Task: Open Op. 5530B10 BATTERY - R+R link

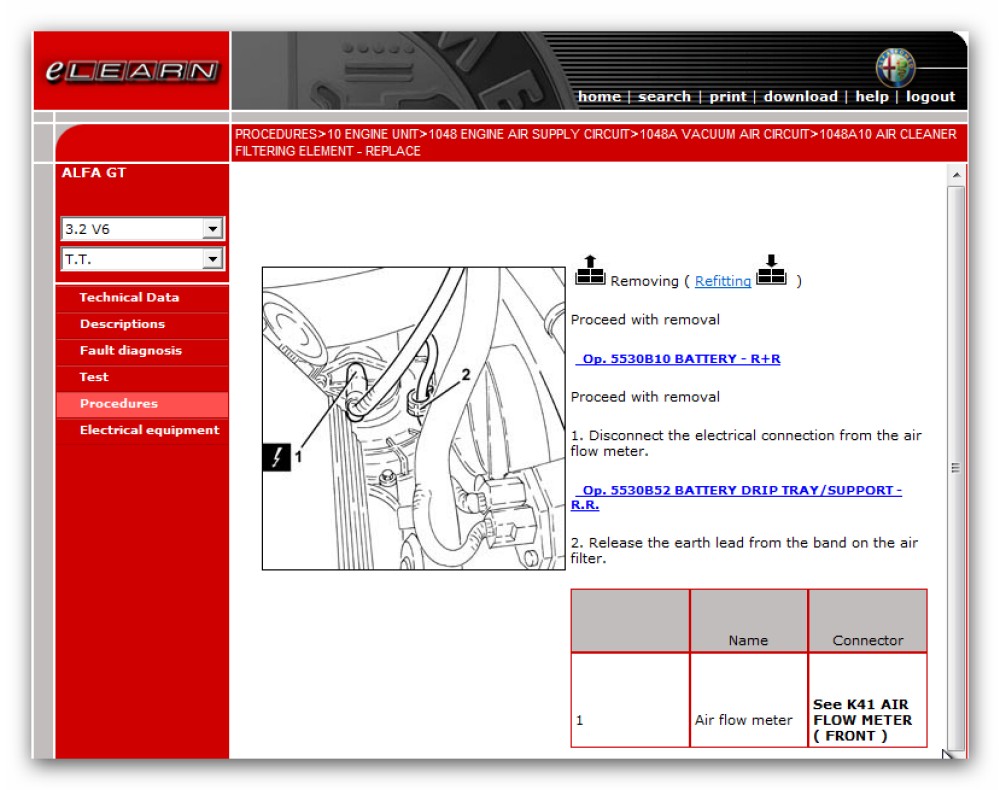Action: tap(681, 359)
